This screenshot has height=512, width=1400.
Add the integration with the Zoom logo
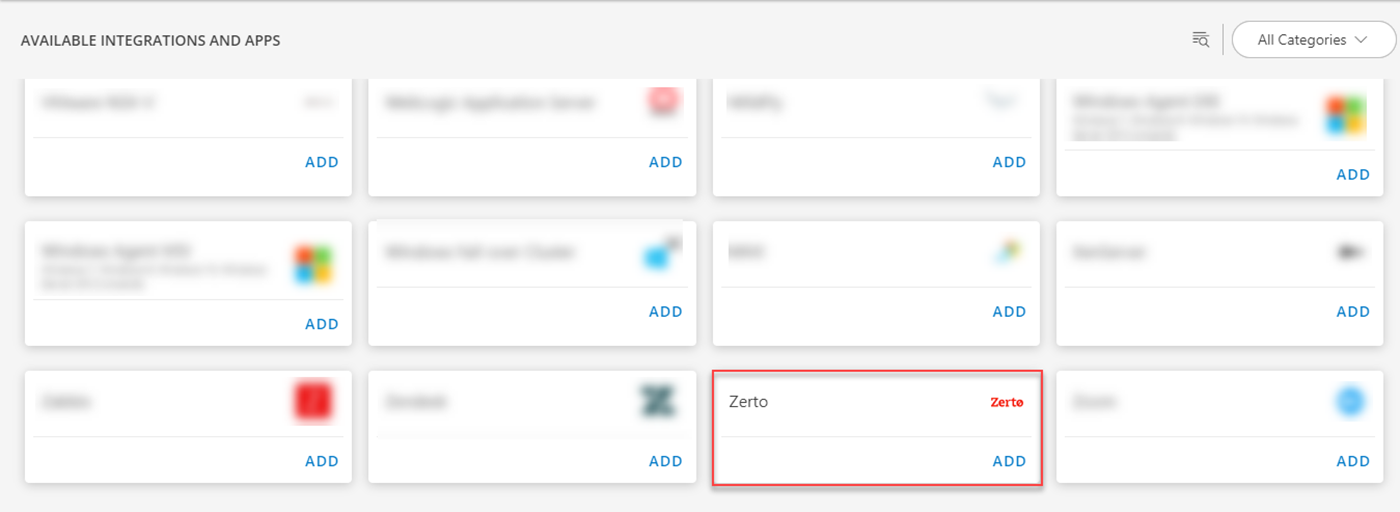tap(1353, 461)
